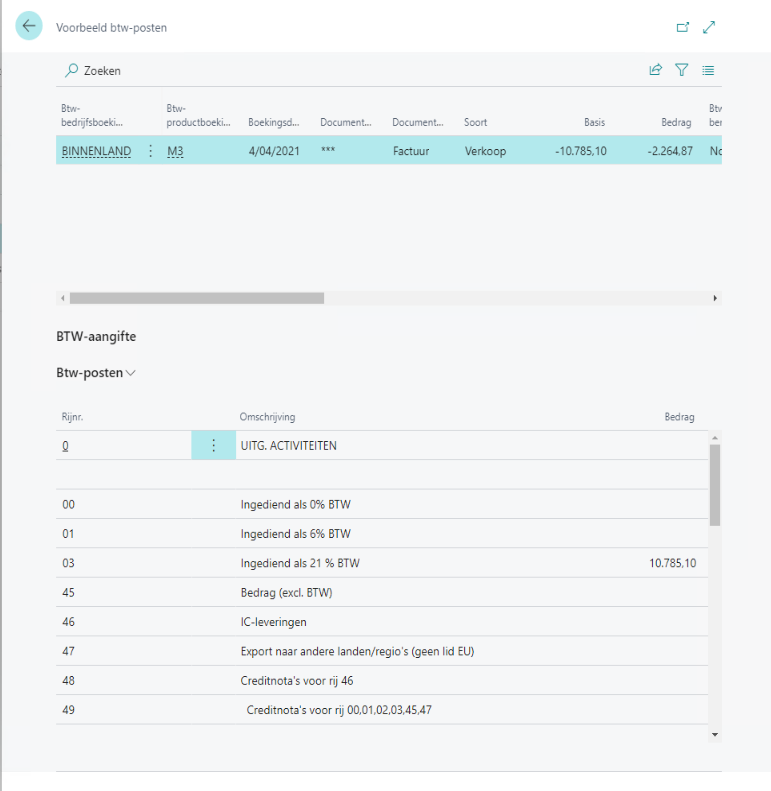Click the Zoeken search magnifier icon

click(71, 71)
